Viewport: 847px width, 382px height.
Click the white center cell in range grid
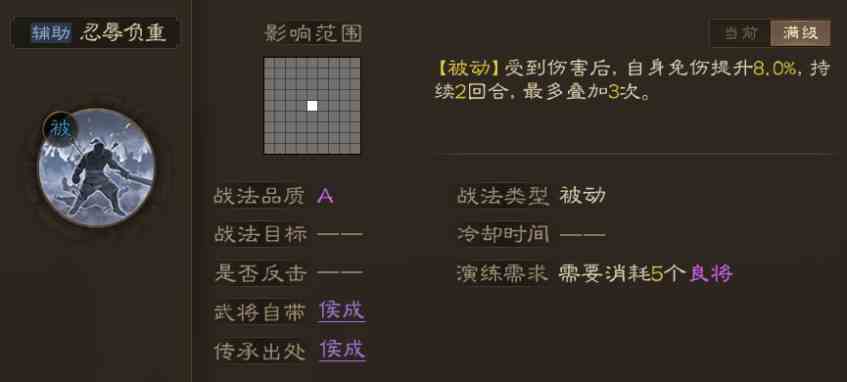312,105
